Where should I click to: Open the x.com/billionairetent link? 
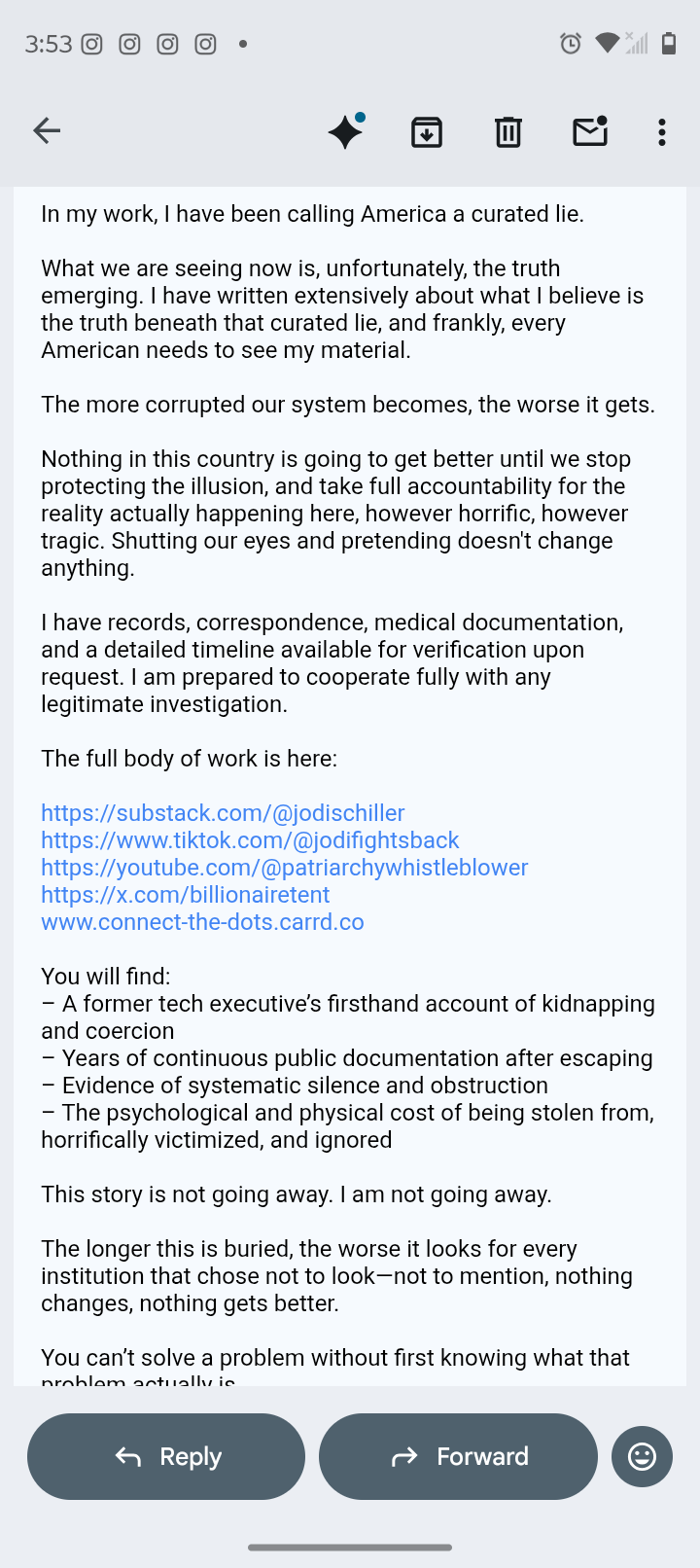pyautogui.click(x=186, y=895)
